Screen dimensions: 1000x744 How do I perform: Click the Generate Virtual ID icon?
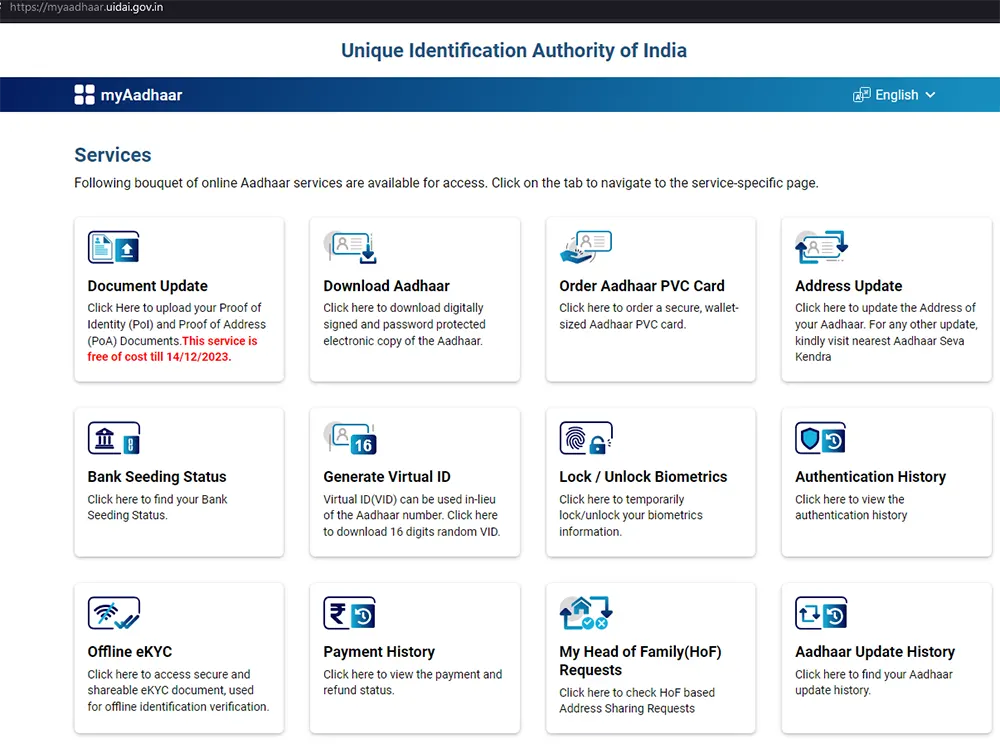click(350, 438)
